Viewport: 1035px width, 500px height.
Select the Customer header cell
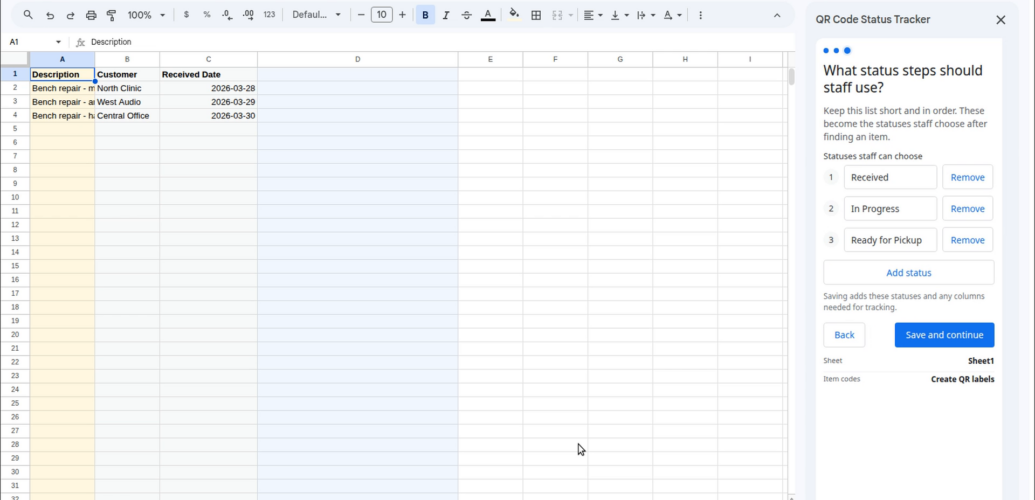click(x=127, y=74)
